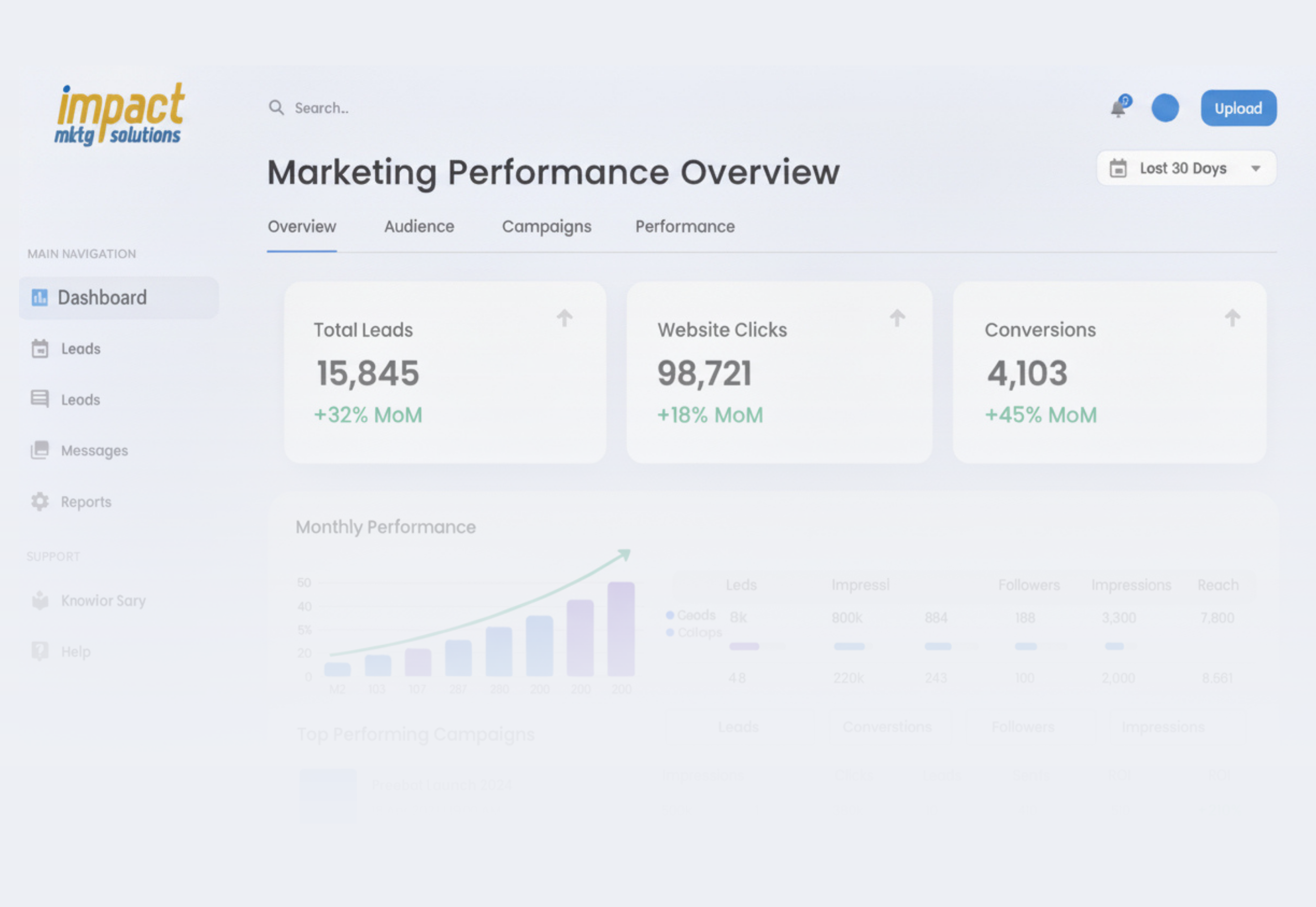1316x907 pixels.
Task: Switch to the Audience tab
Action: (419, 227)
